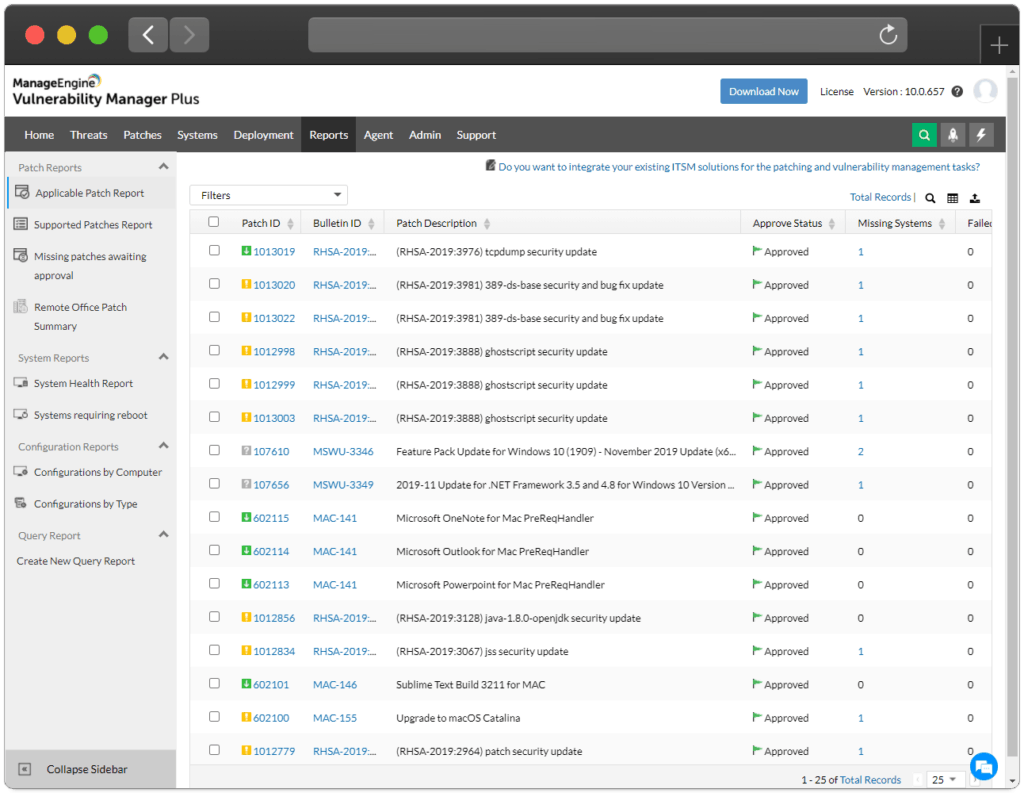Open the rocket quick-launch icon
This screenshot has width=1024, height=793.
pyautogui.click(x=953, y=135)
